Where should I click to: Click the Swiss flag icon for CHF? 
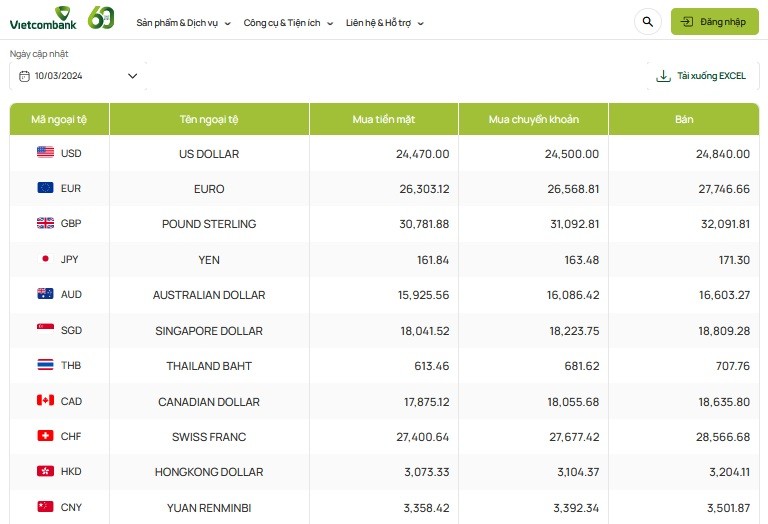pos(45,436)
